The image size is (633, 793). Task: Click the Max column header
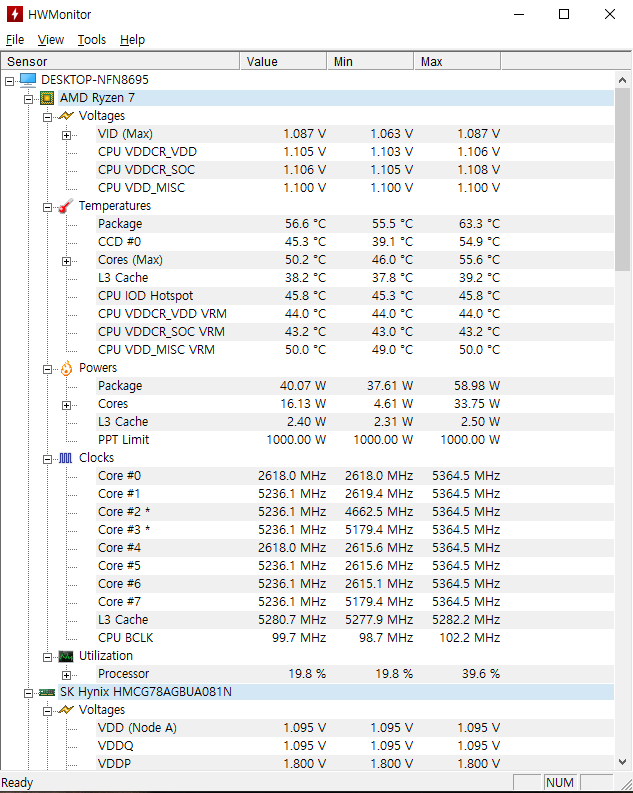tap(458, 61)
